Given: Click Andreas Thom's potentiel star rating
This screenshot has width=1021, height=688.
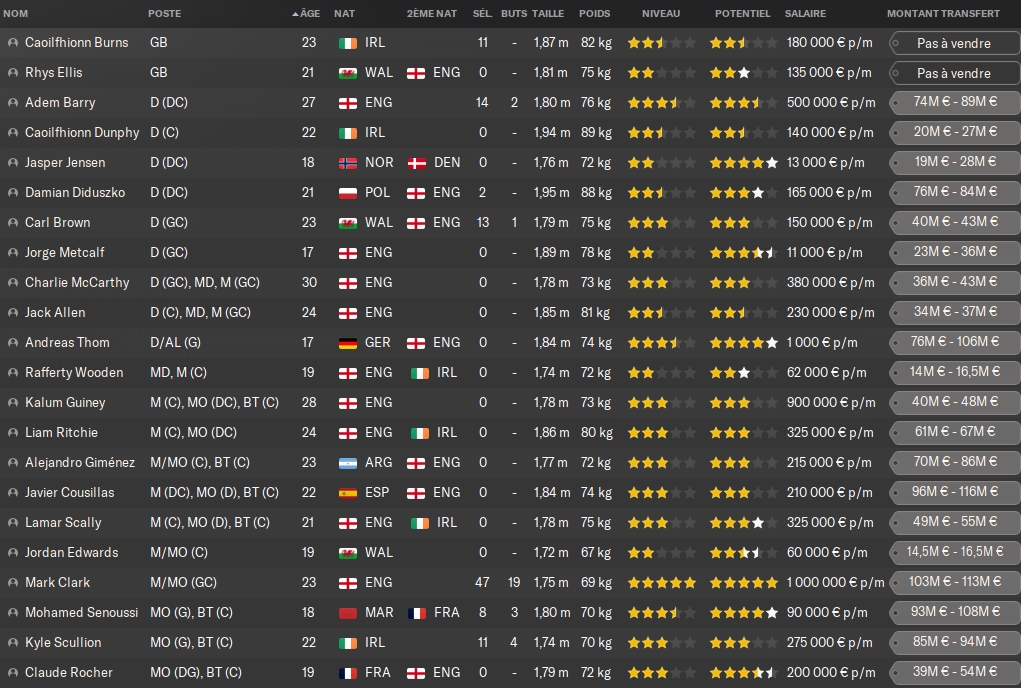Looking at the screenshot, I should (x=743, y=343).
